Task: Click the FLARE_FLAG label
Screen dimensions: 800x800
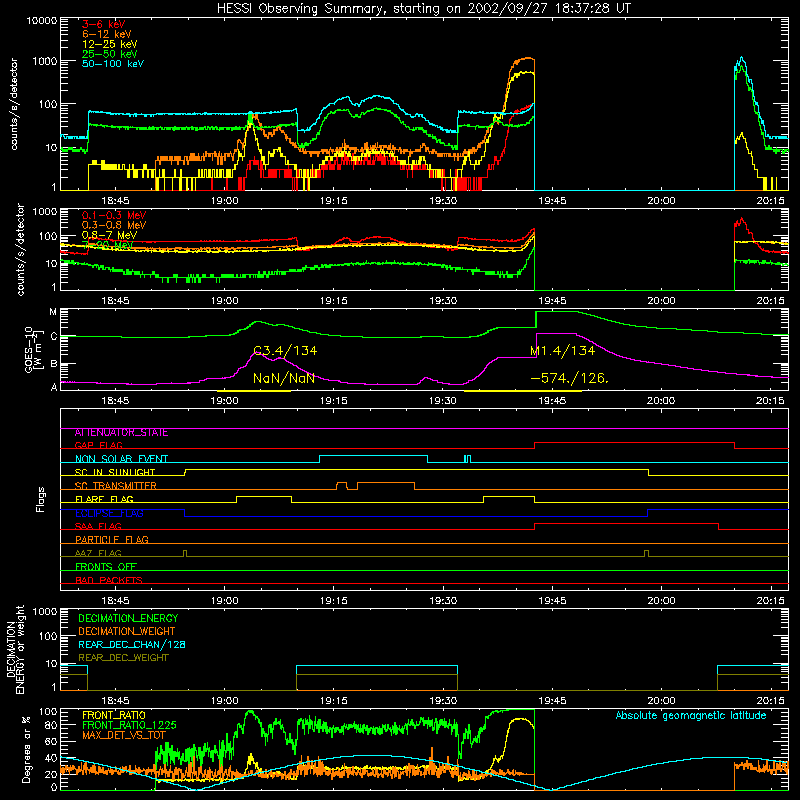Action: 104,499
